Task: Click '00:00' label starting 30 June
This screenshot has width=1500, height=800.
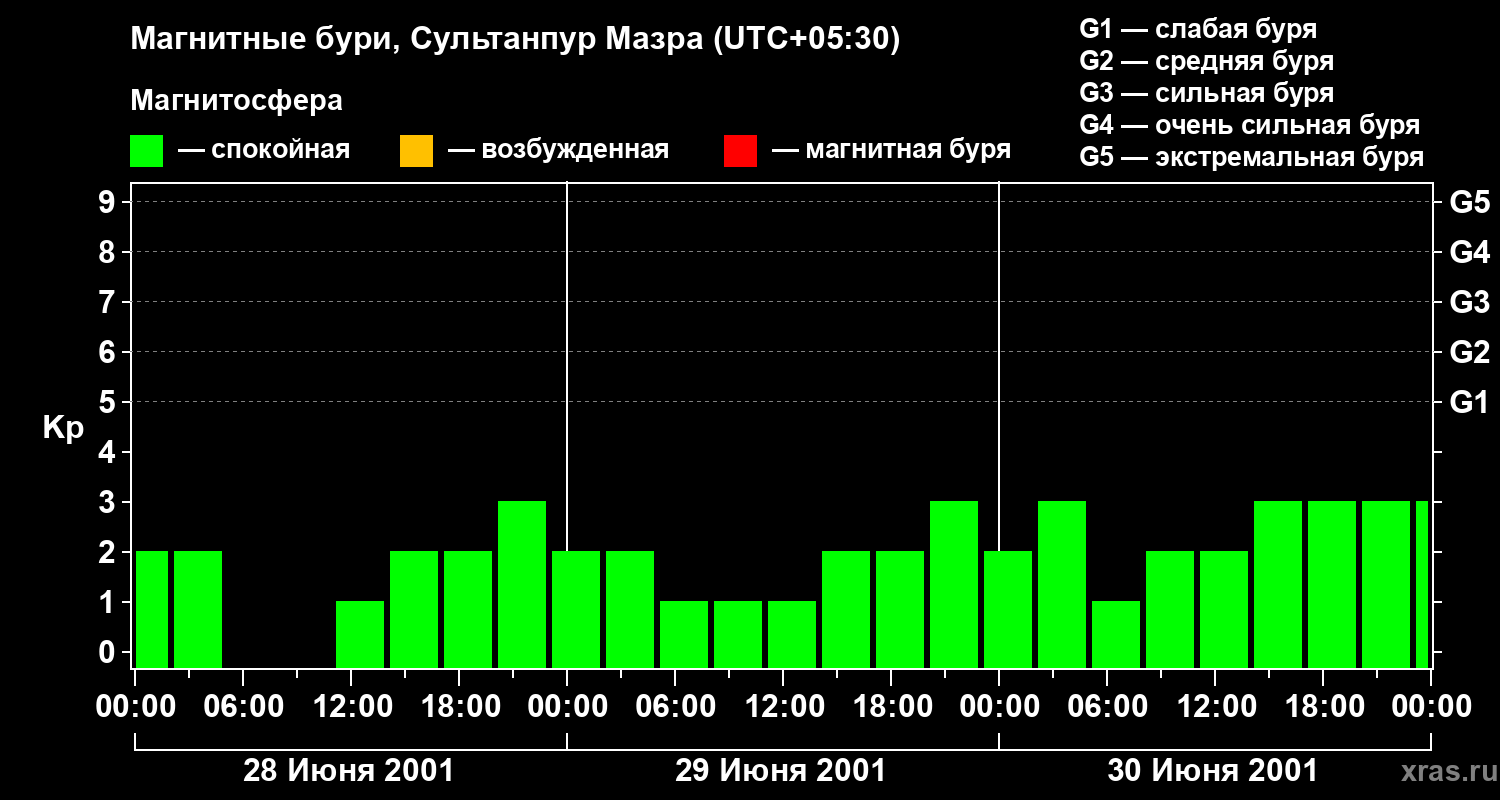Action: point(999,707)
